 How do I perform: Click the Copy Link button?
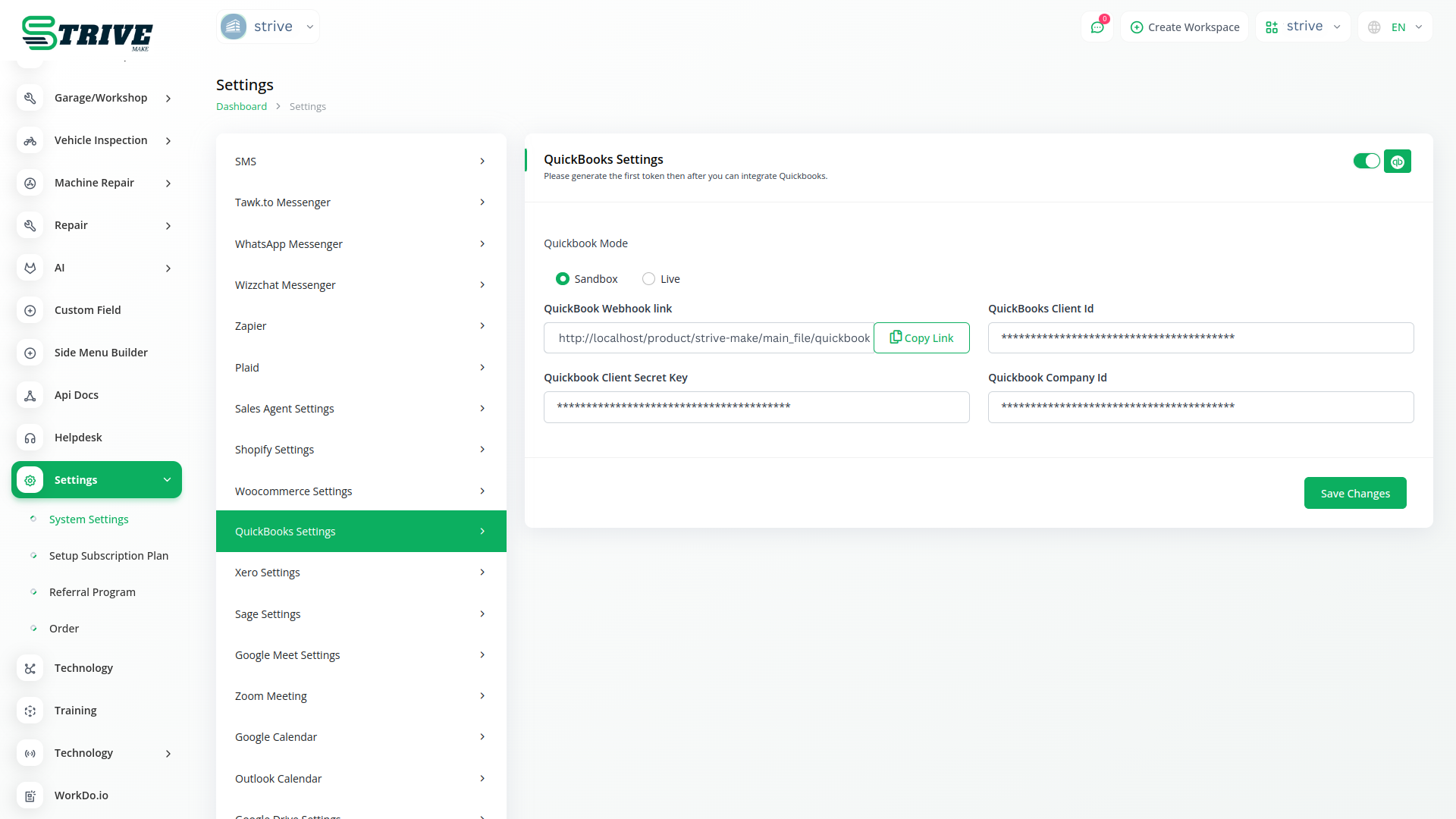(x=921, y=338)
